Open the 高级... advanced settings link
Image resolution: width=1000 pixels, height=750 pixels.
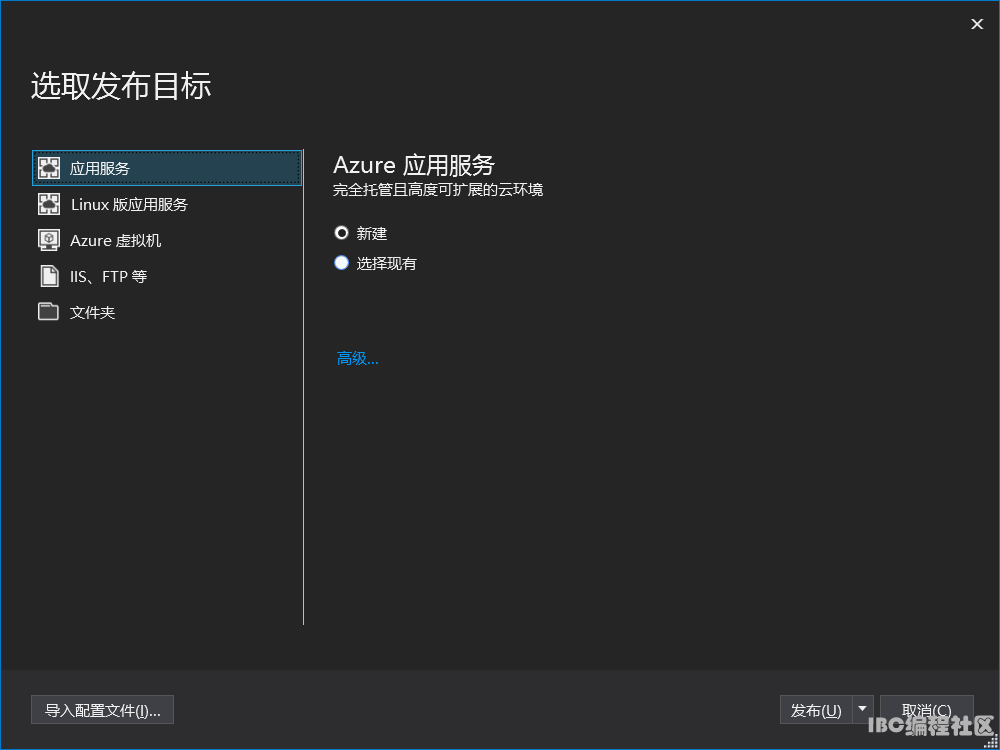click(x=358, y=358)
